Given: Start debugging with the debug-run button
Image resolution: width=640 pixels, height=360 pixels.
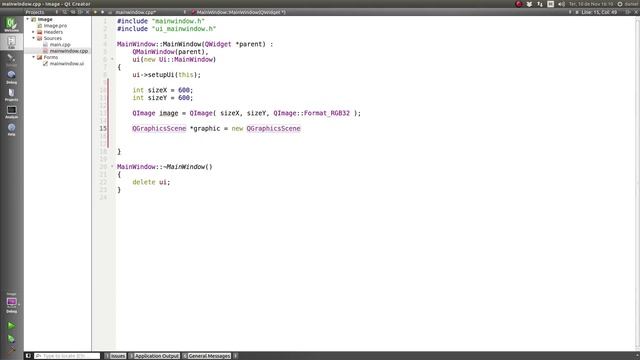Looking at the screenshot, I should [11, 338].
